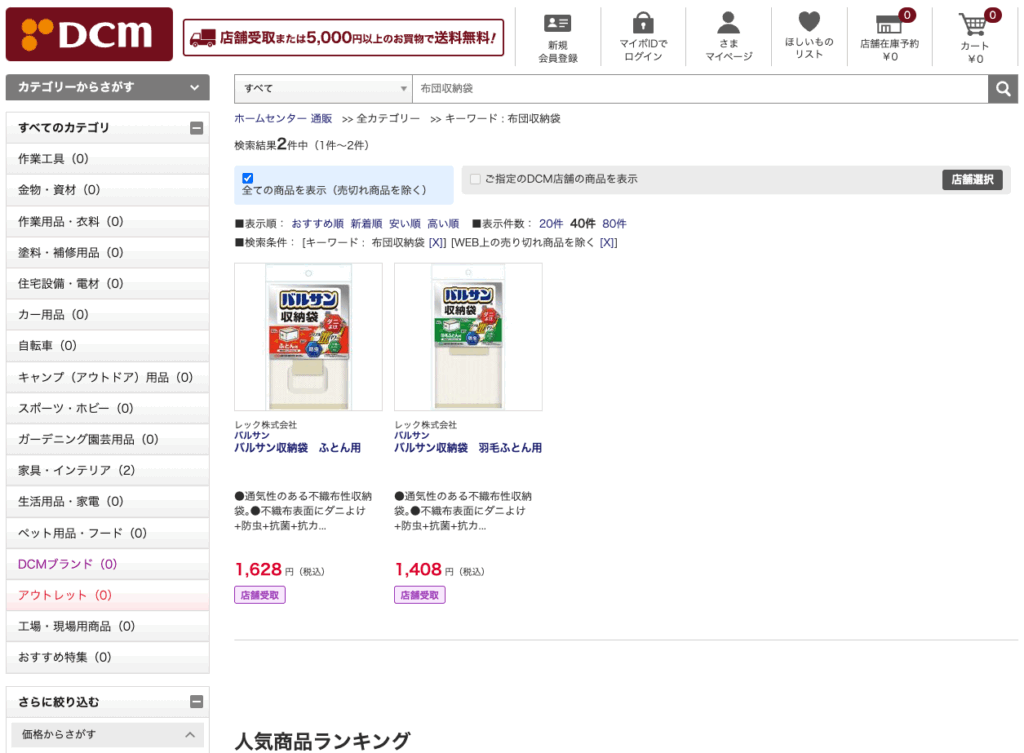Check the designated DCM store products checkbox
The height and width of the screenshot is (753, 1024).
tap(475, 179)
